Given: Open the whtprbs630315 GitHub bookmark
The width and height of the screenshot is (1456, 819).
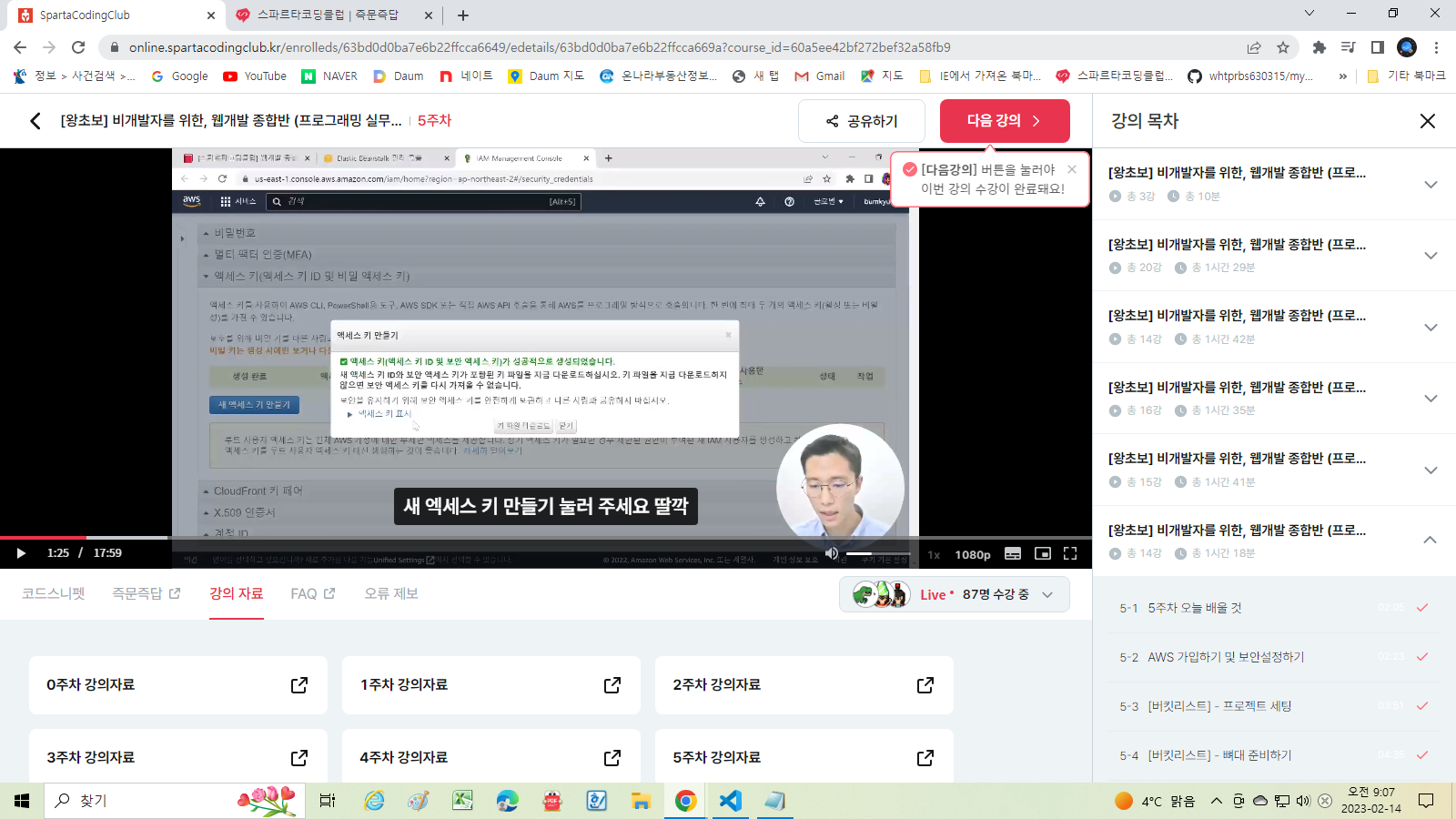Looking at the screenshot, I should [1250, 76].
